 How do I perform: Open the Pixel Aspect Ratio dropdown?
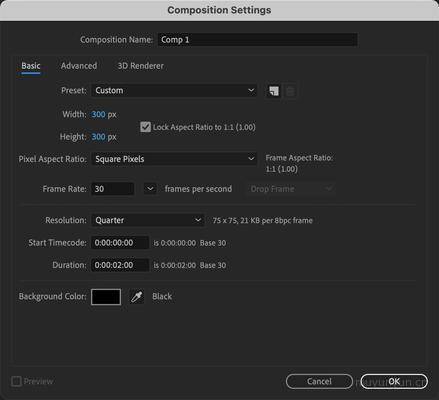174,159
